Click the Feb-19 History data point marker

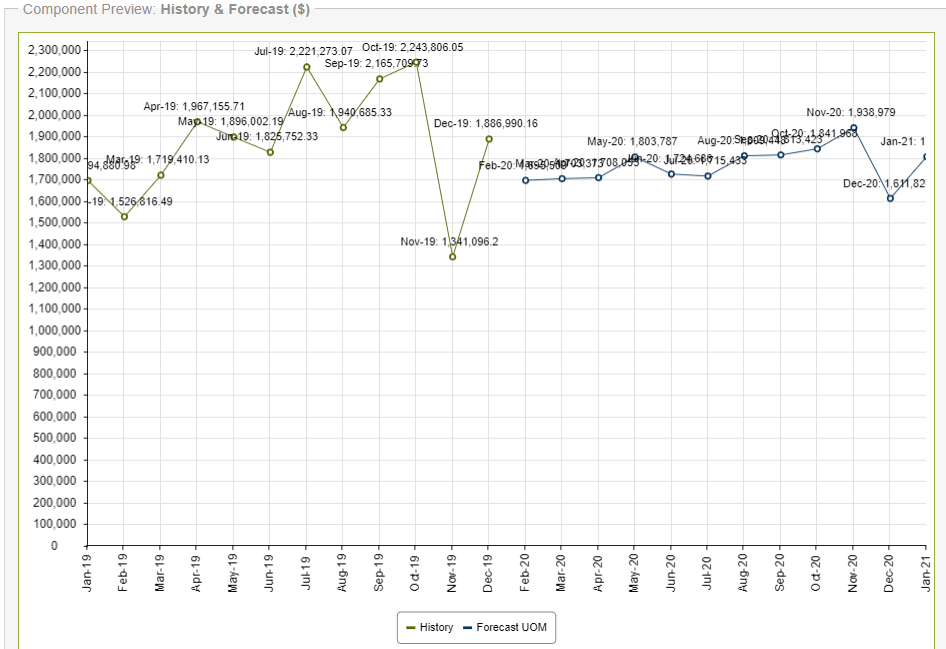tap(124, 217)
